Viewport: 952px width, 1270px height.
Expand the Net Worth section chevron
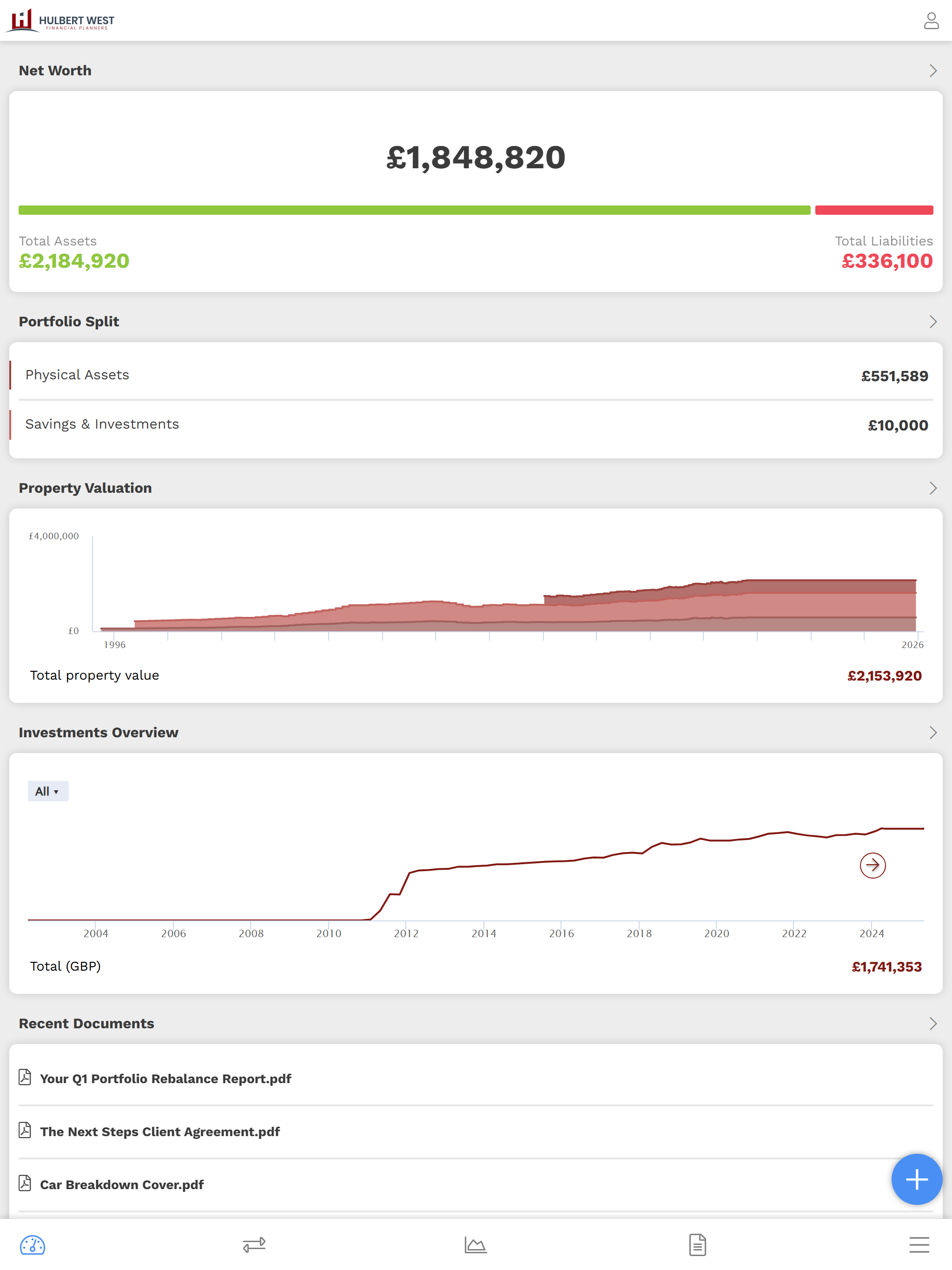point(932,71)
